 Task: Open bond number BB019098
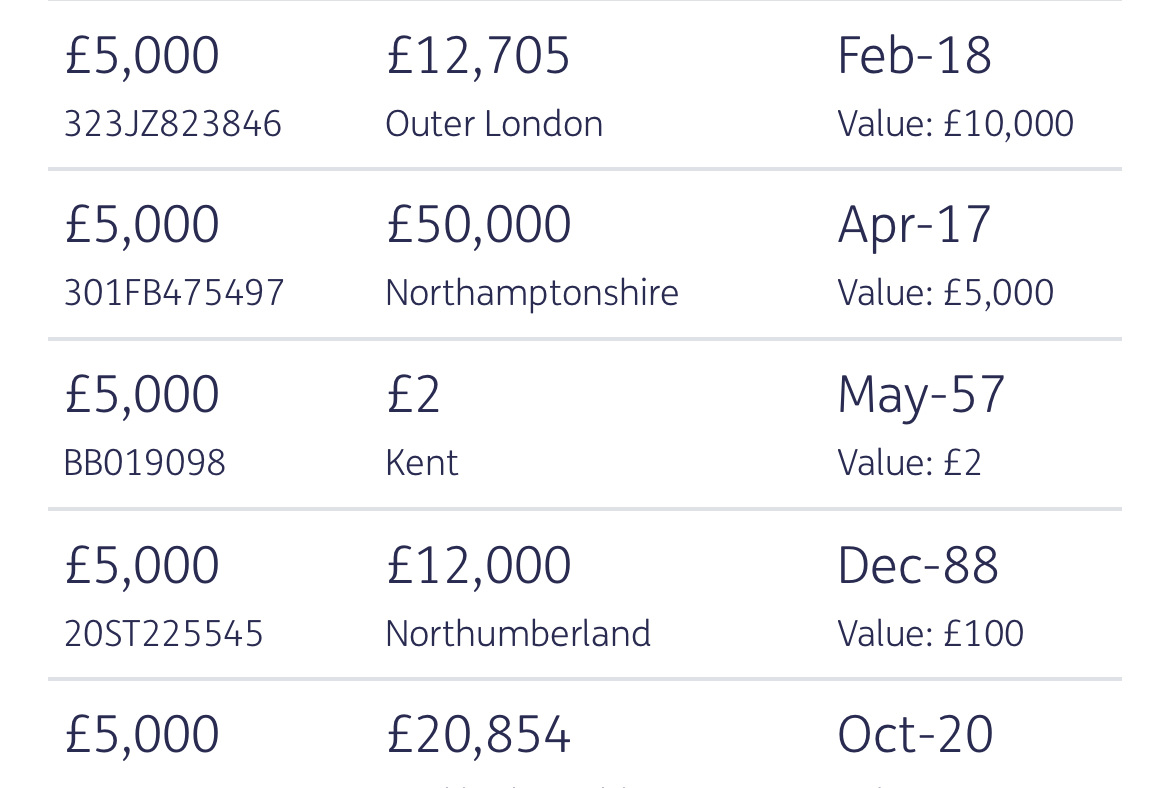145,463
